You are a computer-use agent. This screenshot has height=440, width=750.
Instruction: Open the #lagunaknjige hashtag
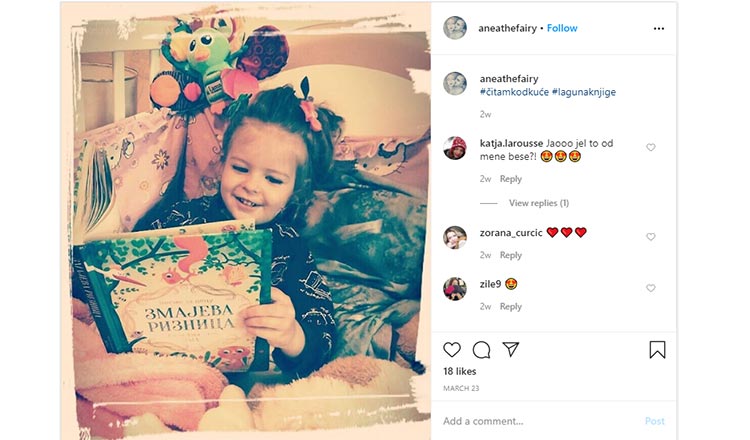(x=584, y=92)
